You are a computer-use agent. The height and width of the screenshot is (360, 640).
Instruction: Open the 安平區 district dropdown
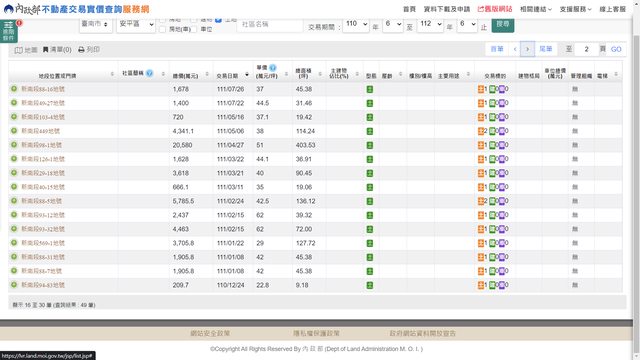click(136, 24)
